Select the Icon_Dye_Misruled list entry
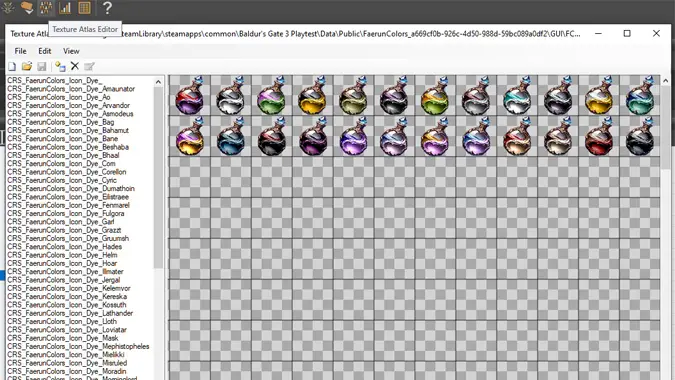 [x=67, y=363]
